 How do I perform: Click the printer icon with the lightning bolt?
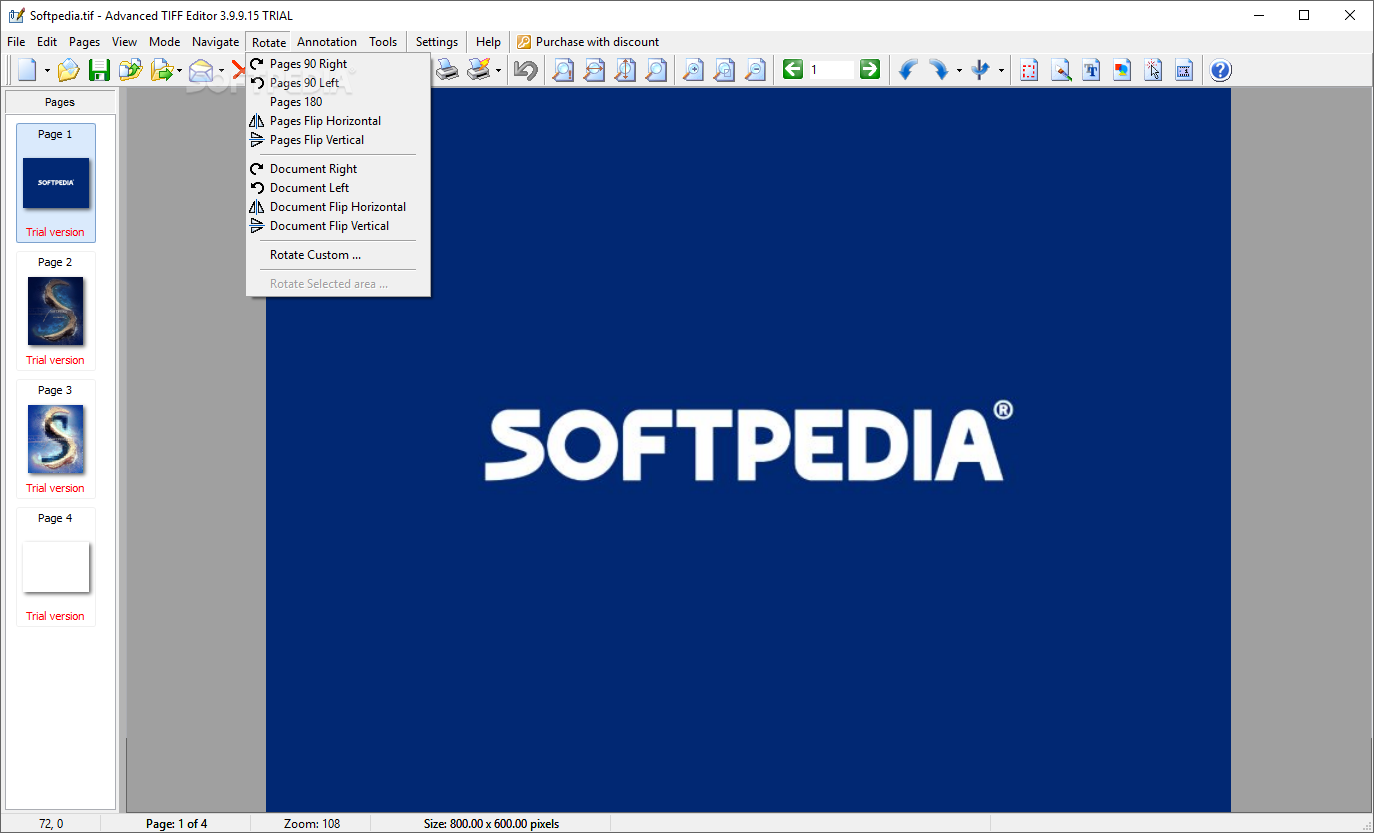click(x=479, y=70)
